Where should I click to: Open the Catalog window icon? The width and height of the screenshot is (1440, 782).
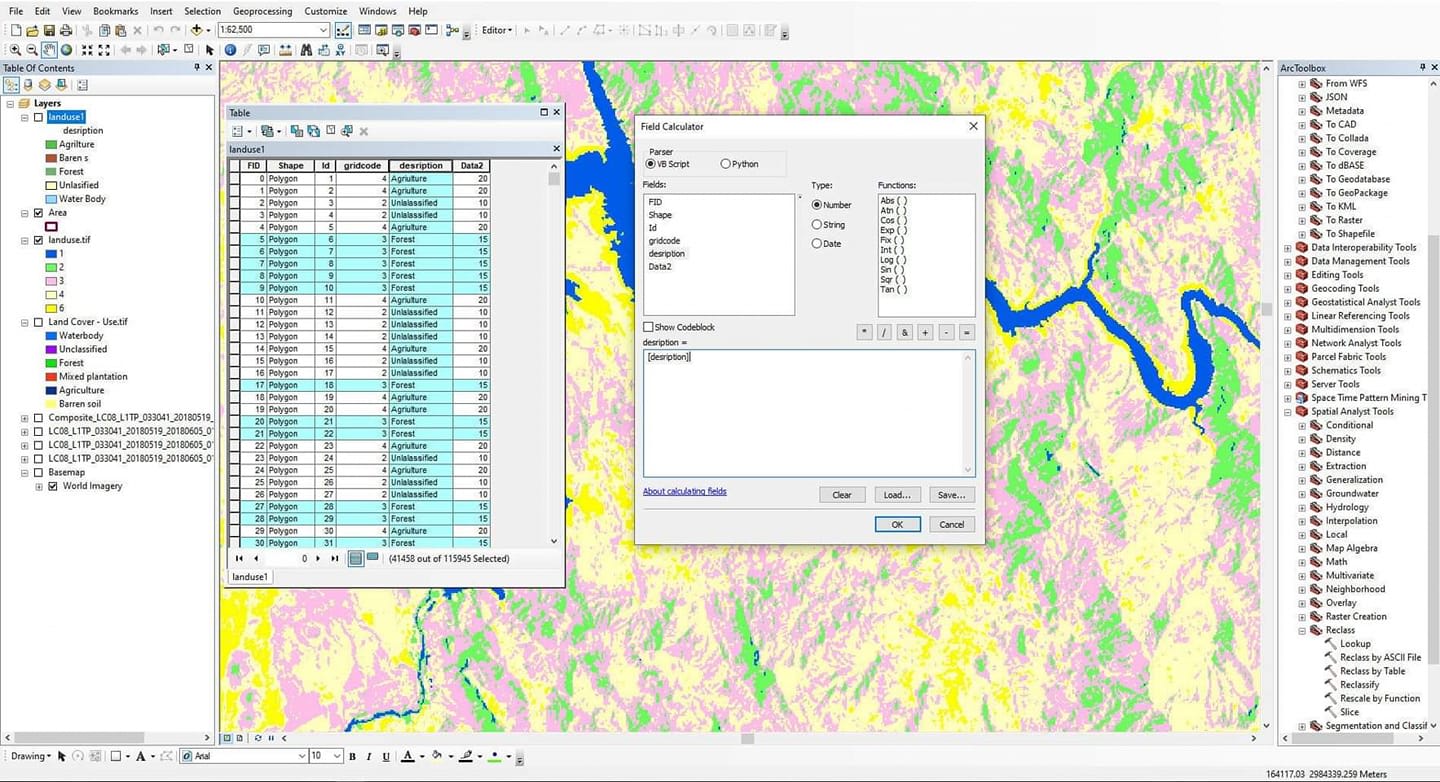pyautogui.click(x=381, y=31)
